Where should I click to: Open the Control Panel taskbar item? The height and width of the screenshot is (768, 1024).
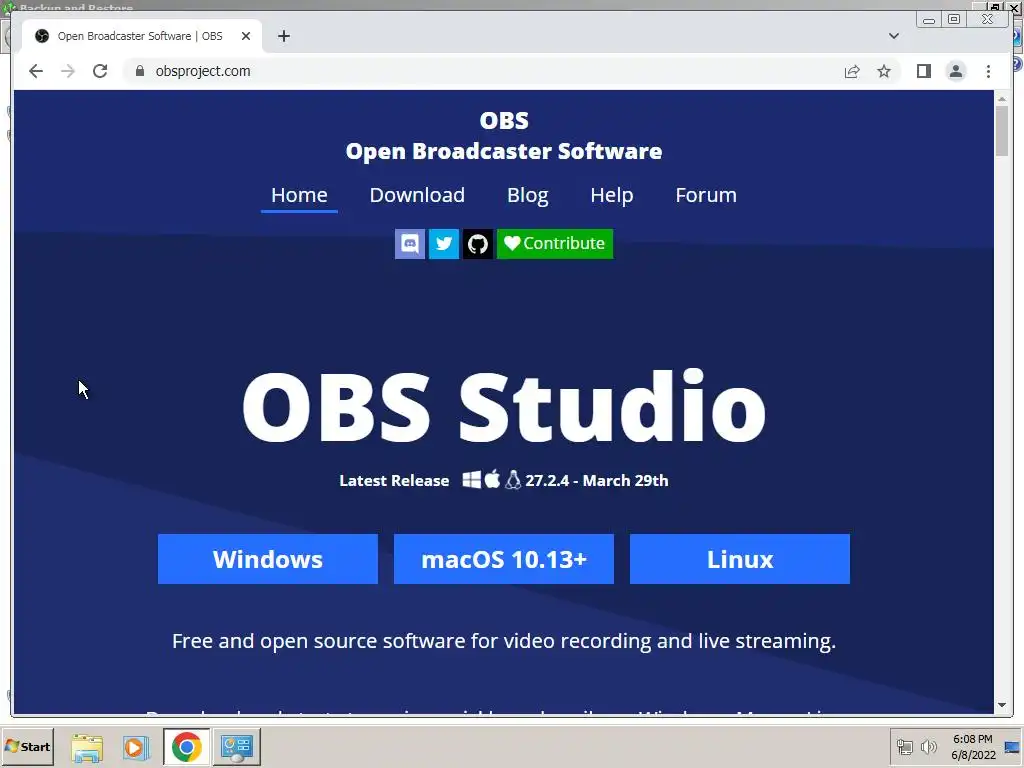tap(236, 747)
